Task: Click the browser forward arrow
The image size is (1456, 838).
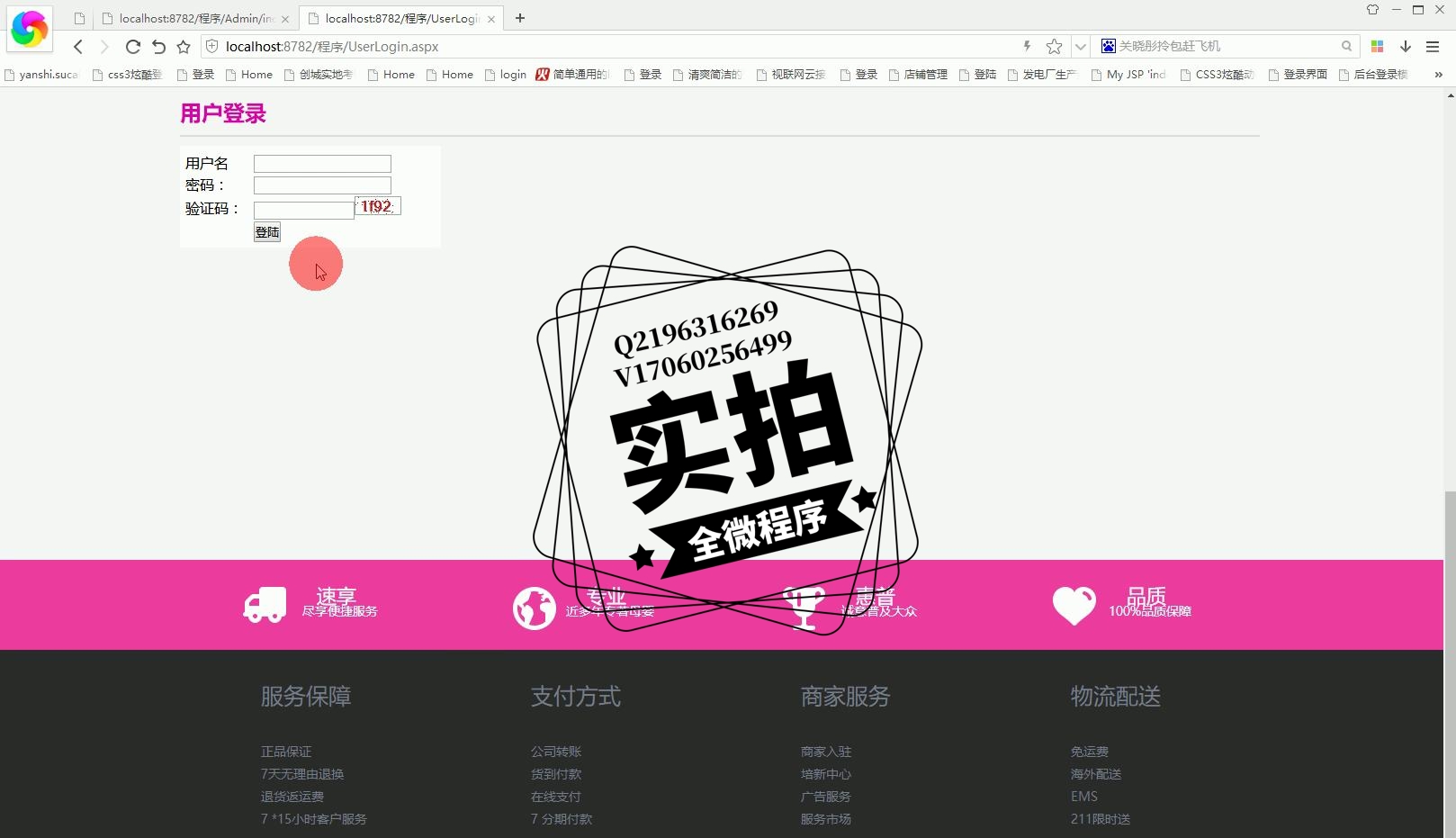Action: click(104, 47)
